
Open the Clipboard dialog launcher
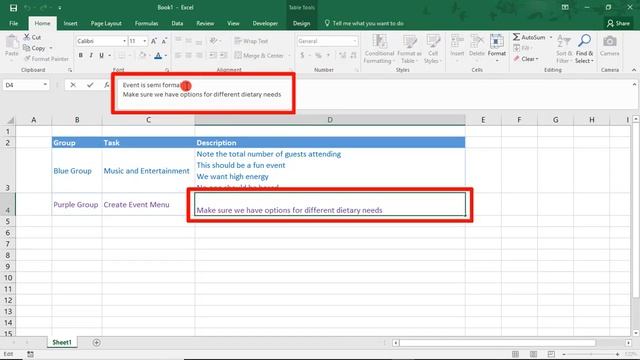tap(70, 70)
